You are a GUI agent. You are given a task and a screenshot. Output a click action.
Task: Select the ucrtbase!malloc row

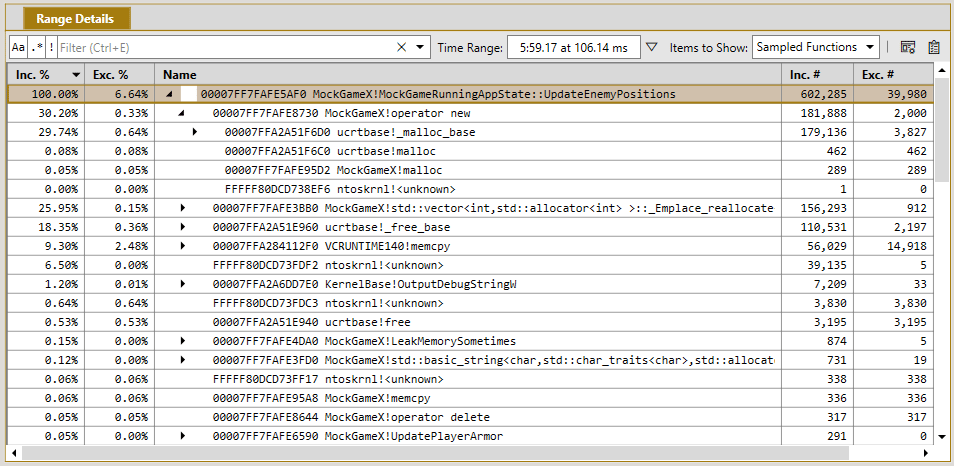coord(470,151)
